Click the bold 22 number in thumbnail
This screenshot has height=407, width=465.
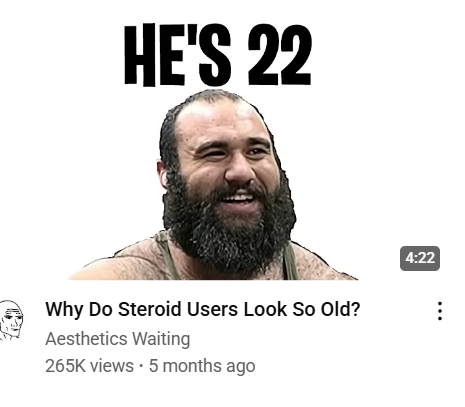point(280,54)
